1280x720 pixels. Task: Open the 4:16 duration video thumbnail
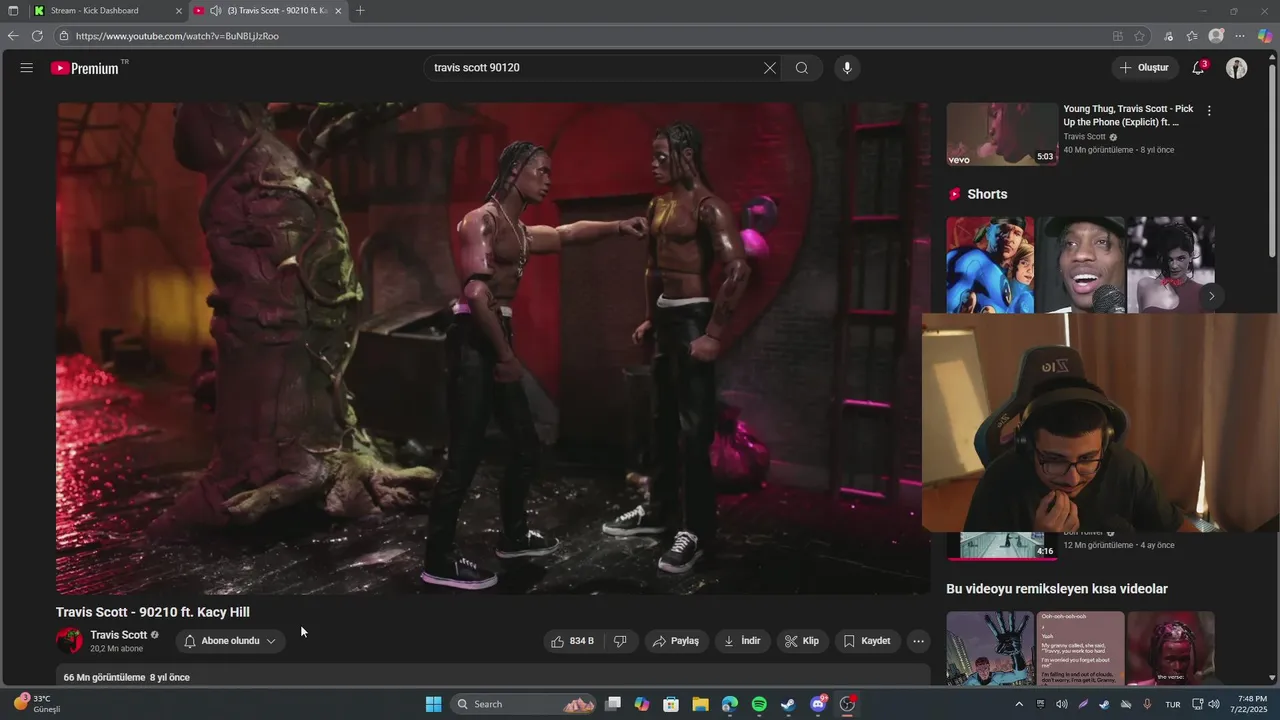point(1002,545)
